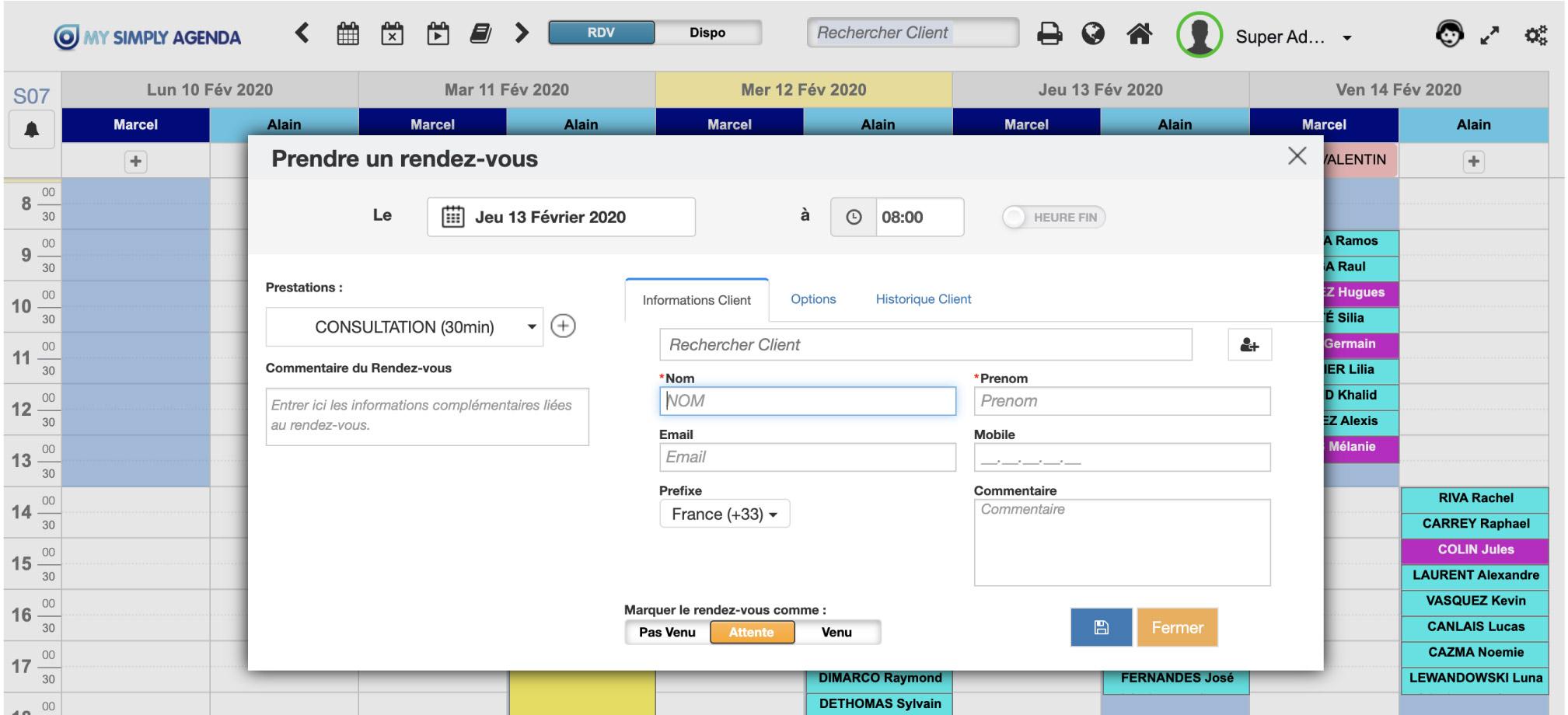Open the France (+33) prefix dropdown

tap(725, 514)
